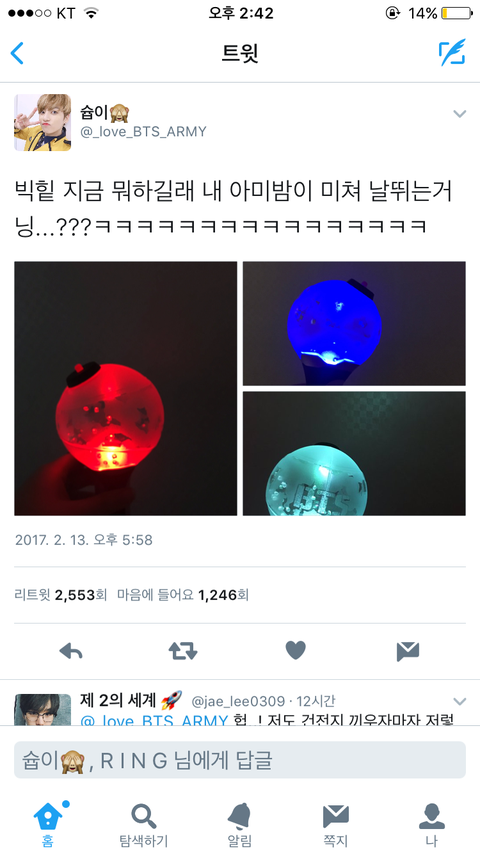This screenshot has width=480, height=854.
Task: Open the compose tweet feather icon
Action: (452, 53)
